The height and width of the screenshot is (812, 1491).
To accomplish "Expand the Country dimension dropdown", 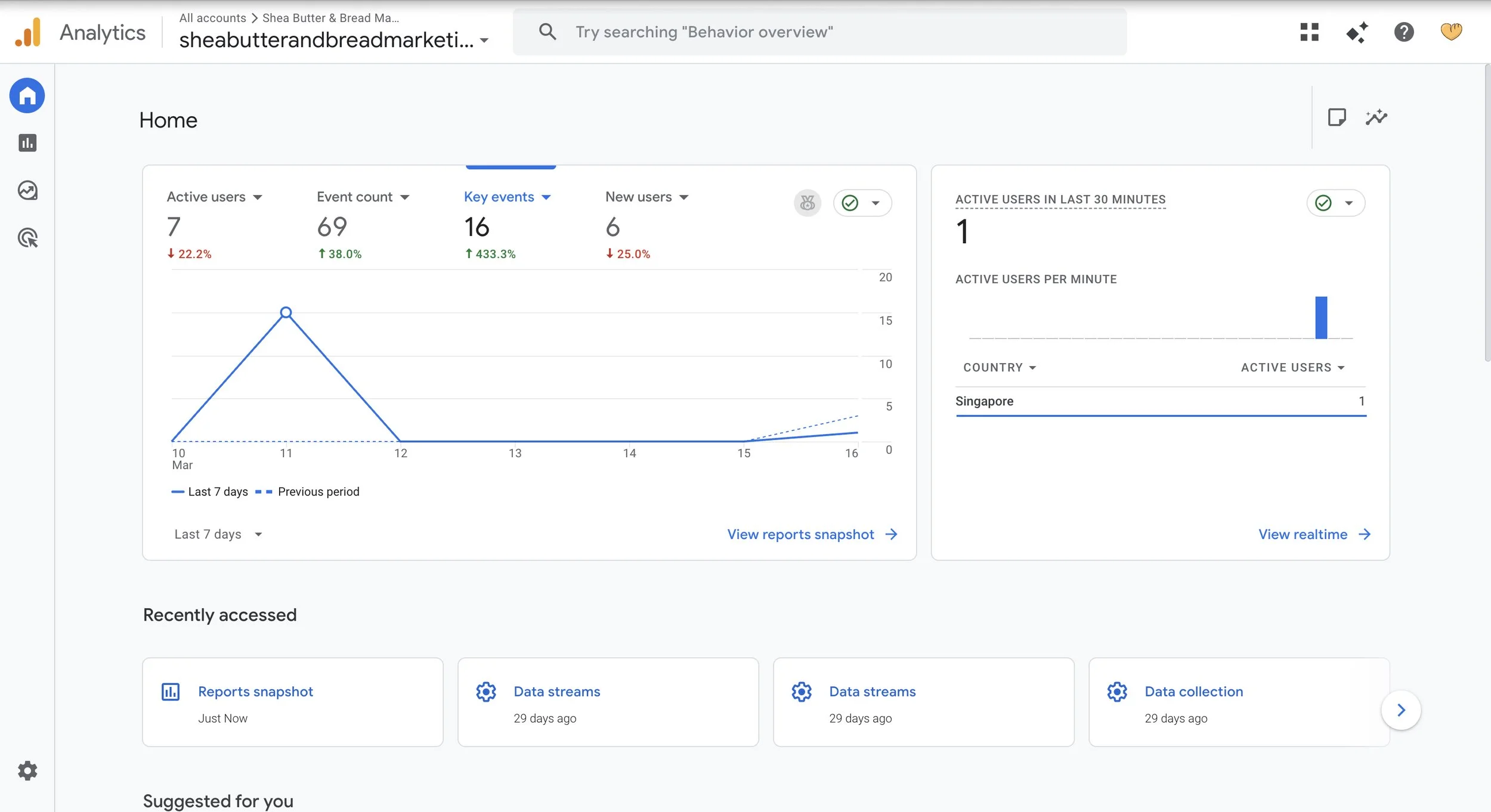I will pyautogui.click(x=1000, y=368).
